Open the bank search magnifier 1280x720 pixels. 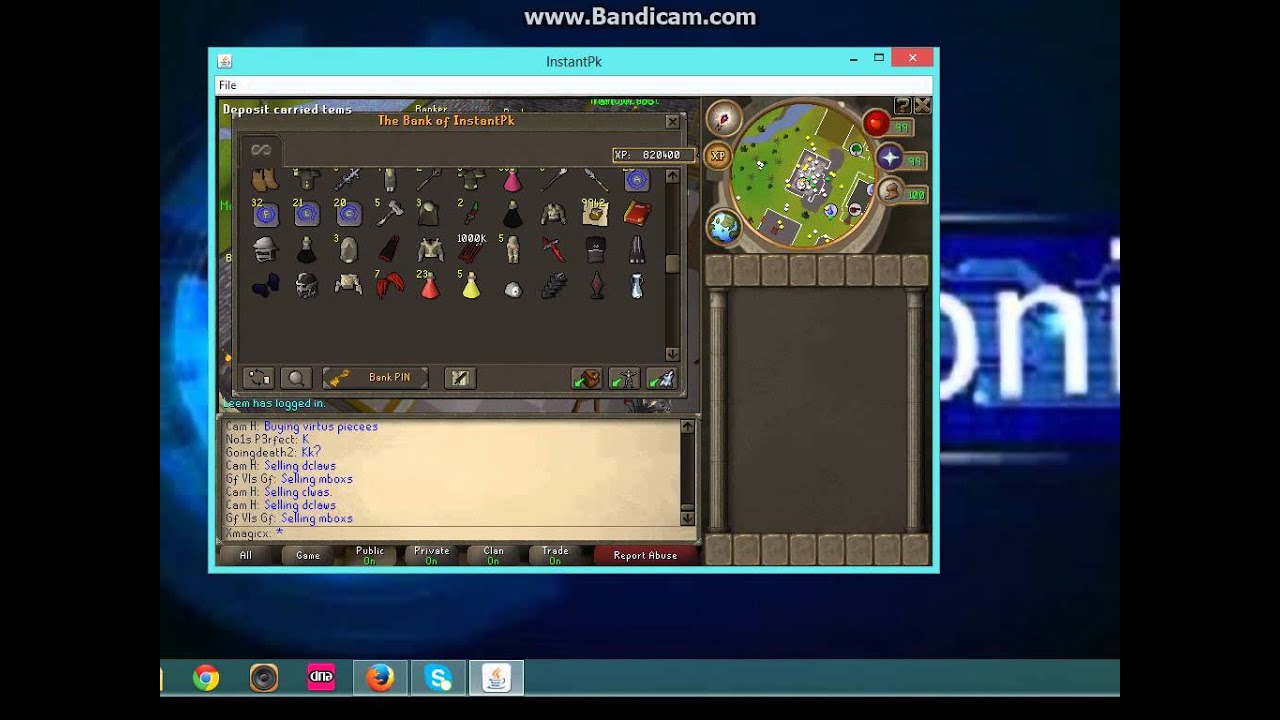(x=295, y=378)
